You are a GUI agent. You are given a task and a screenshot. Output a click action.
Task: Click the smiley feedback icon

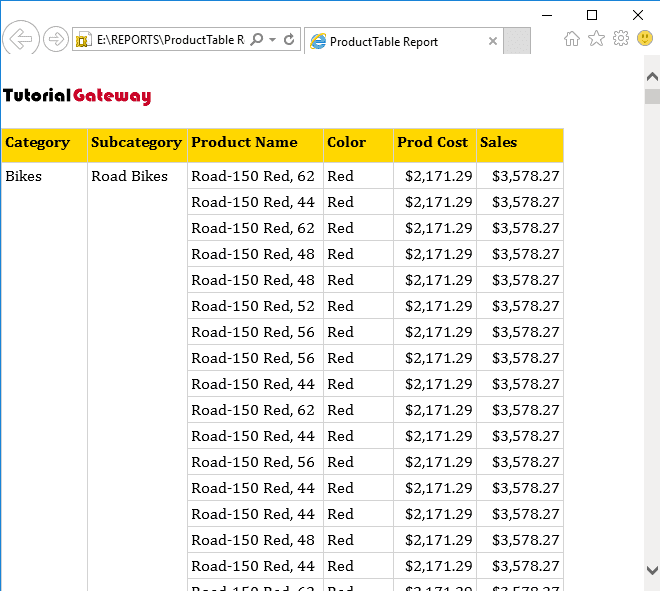pos(645,38)
